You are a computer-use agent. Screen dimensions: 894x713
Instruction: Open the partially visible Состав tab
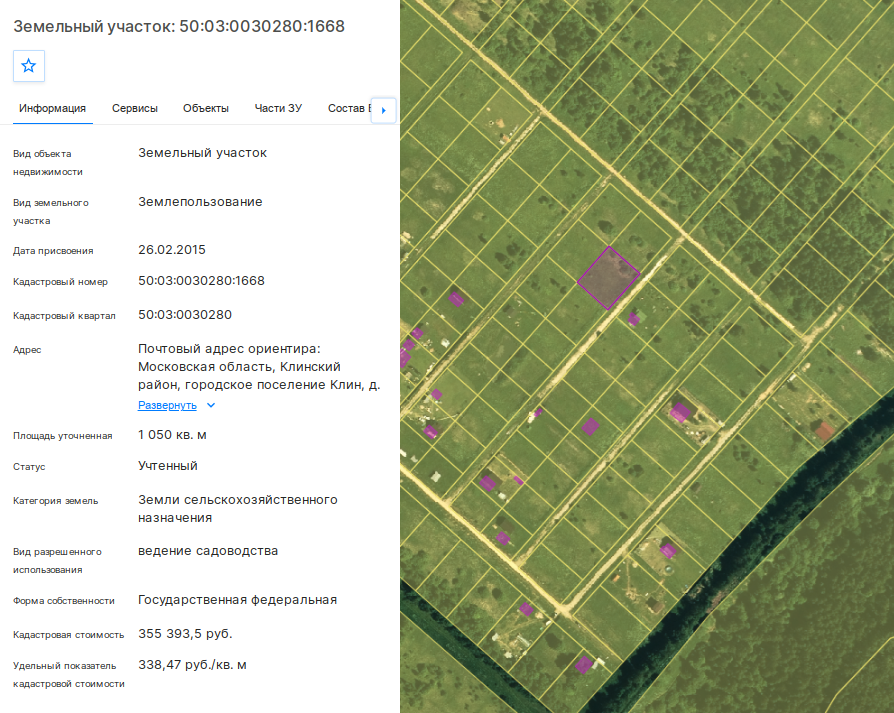pos(349,108)
